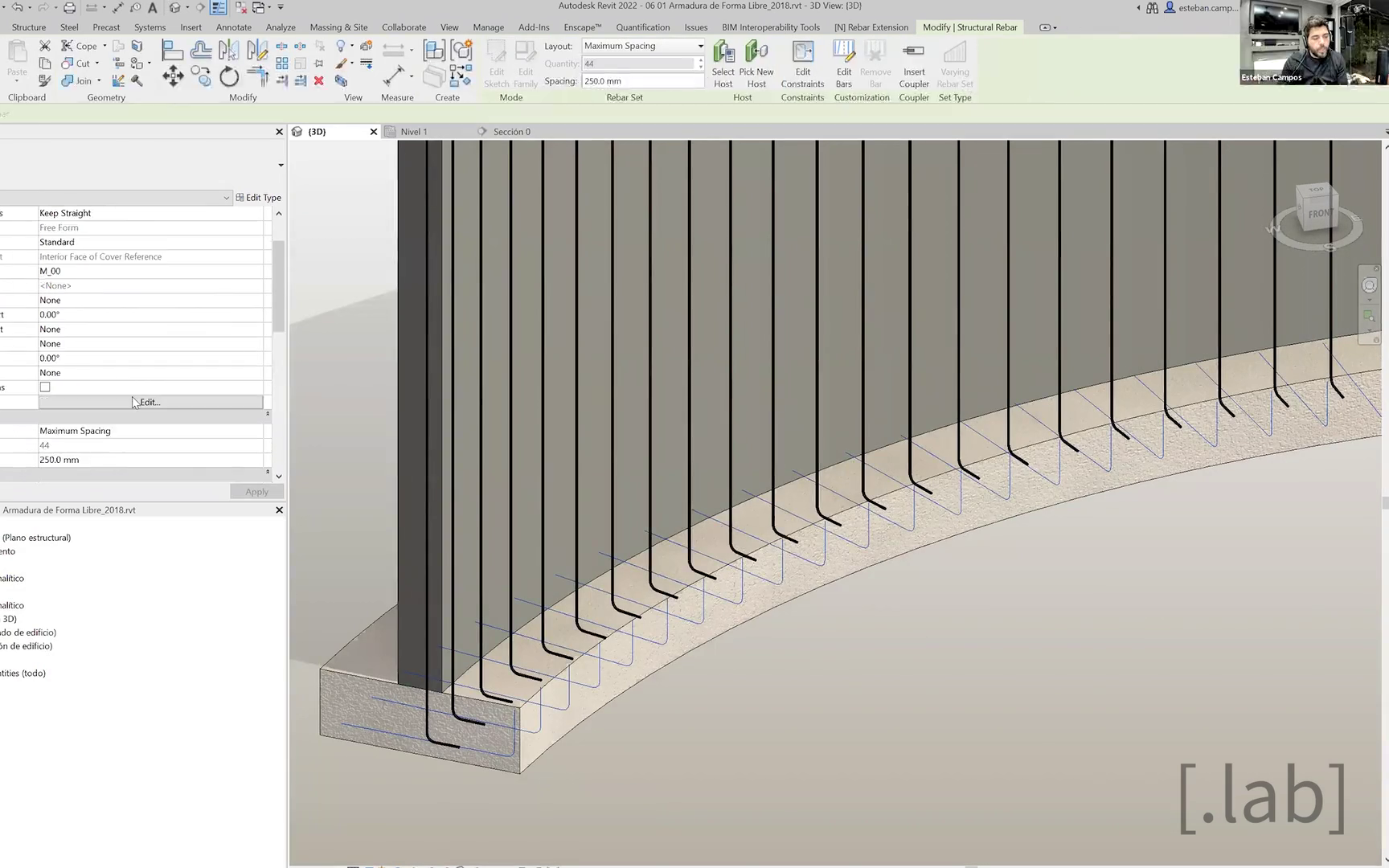The image size is (1389, 868).
Task: Switch to the Sección 0 view tab
Action: [x=511, y=132]
